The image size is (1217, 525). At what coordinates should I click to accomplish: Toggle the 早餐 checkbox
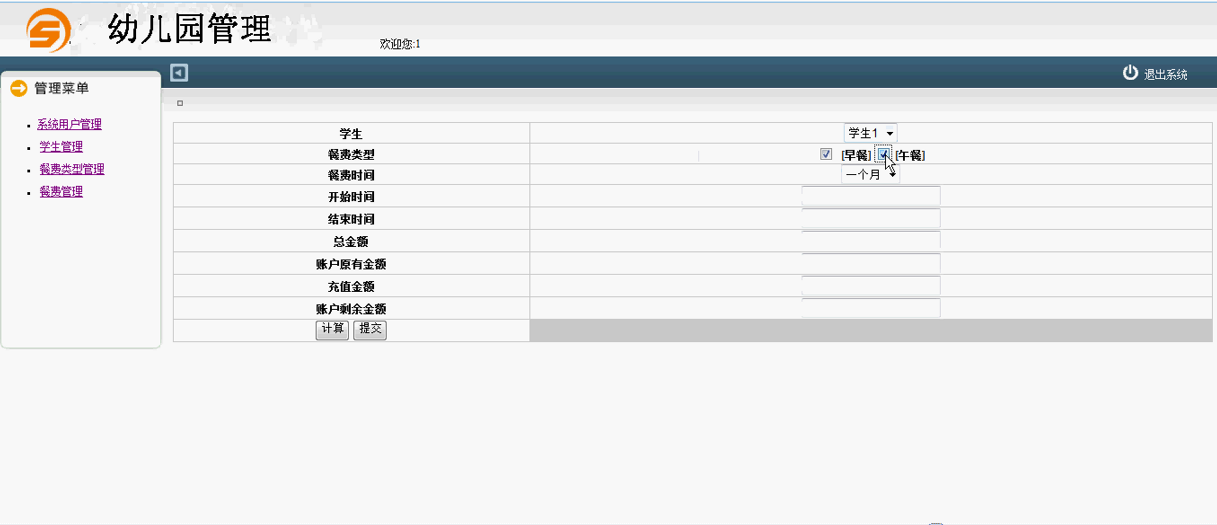point(826,154)
